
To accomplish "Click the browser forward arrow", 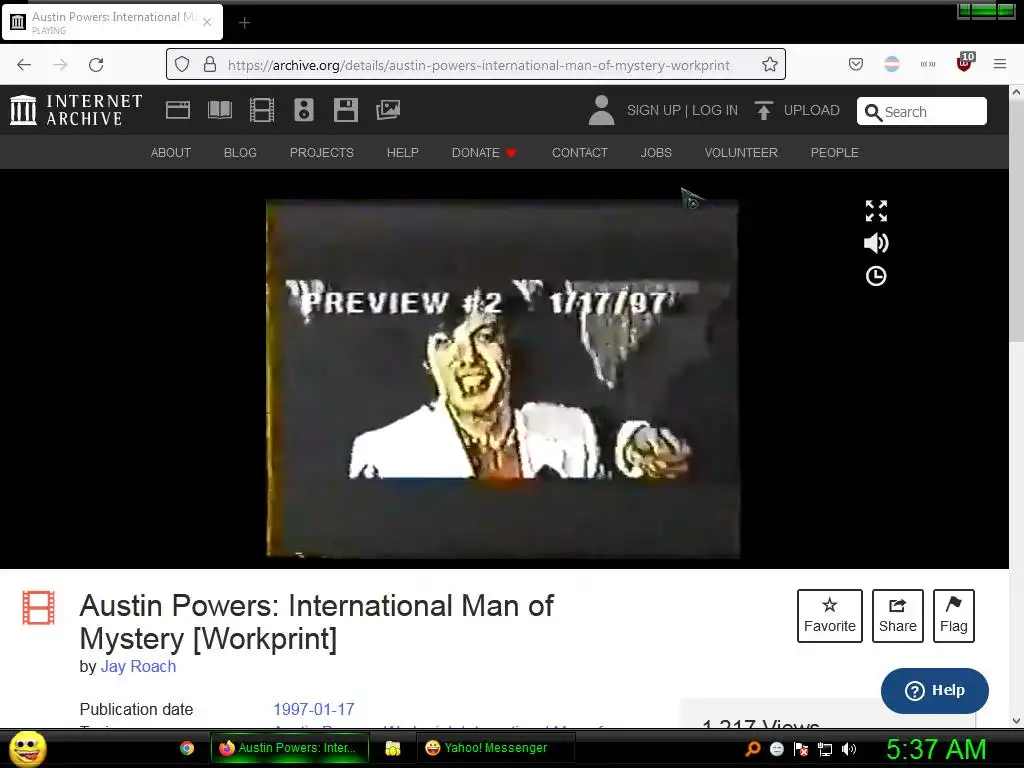I will pyautogui.click(x=60, y=65).
